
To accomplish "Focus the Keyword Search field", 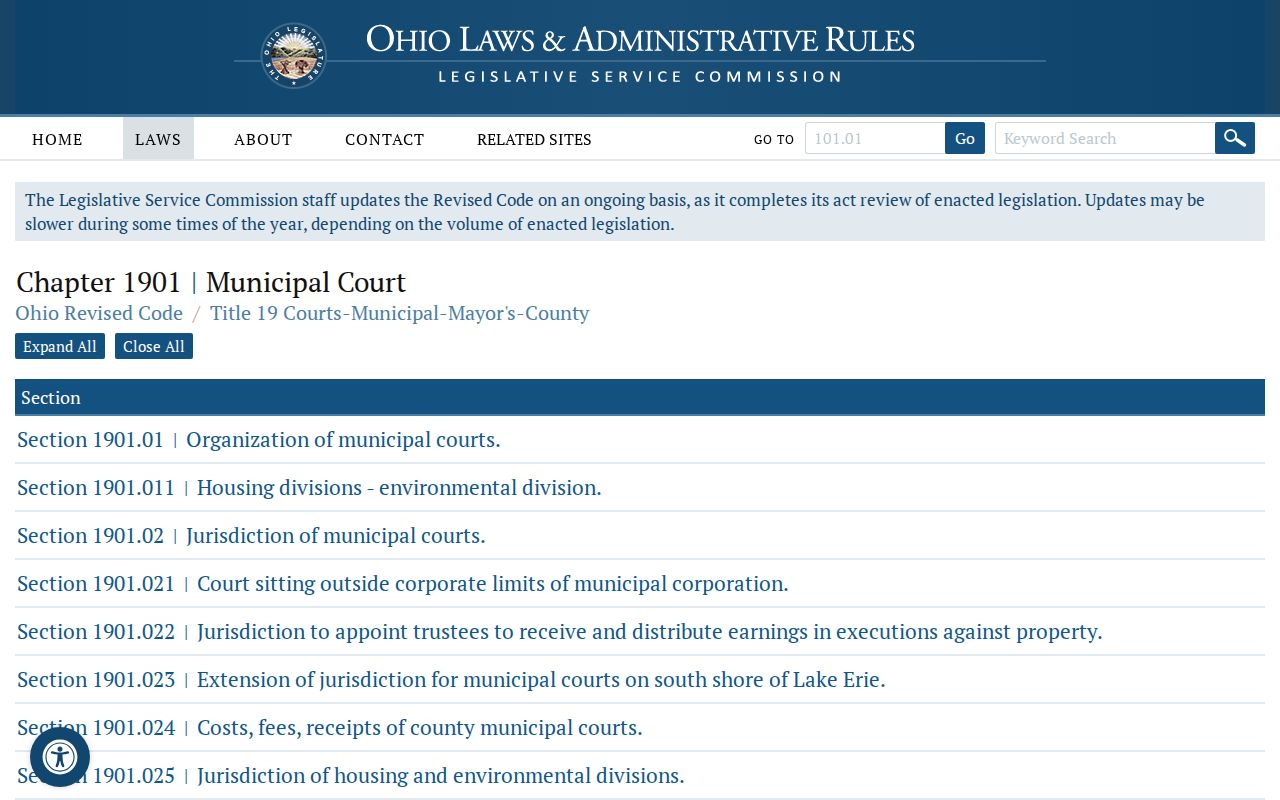I will [1105, 138].
